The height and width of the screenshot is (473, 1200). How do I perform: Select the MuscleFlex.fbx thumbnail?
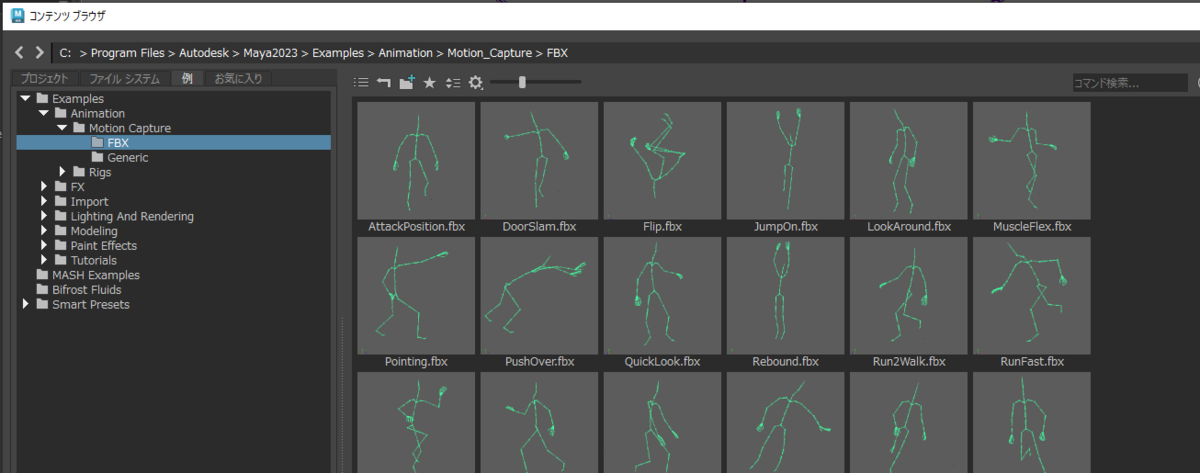[1031, 160]
